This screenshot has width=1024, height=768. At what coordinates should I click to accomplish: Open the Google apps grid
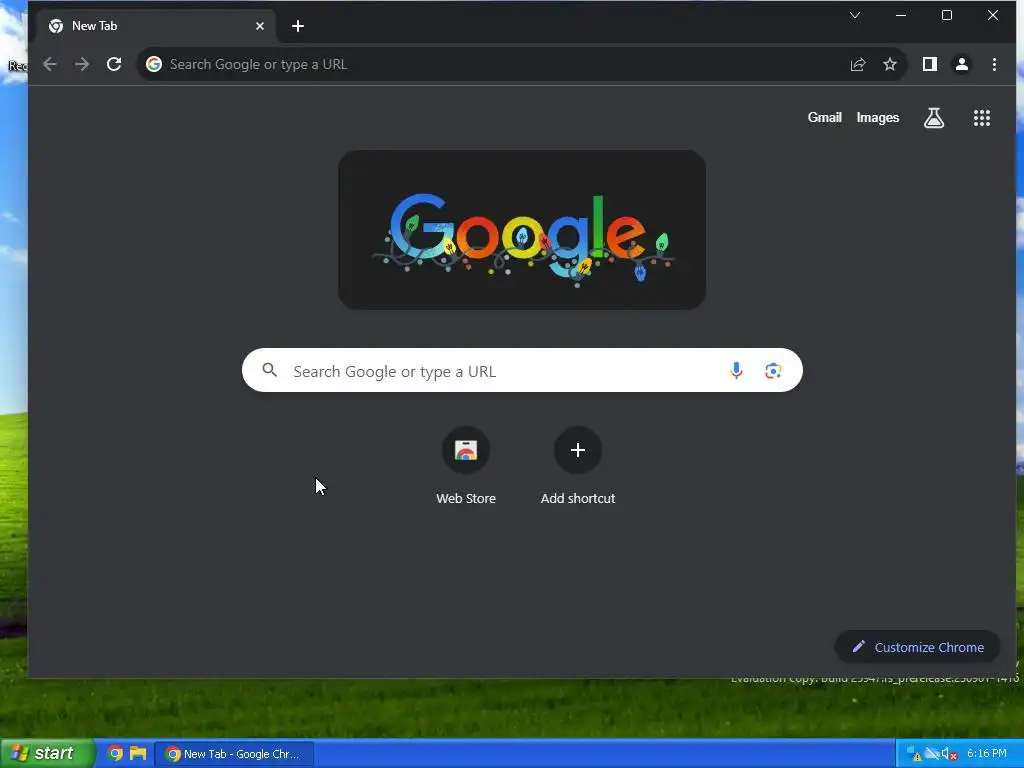pos(982,118)
